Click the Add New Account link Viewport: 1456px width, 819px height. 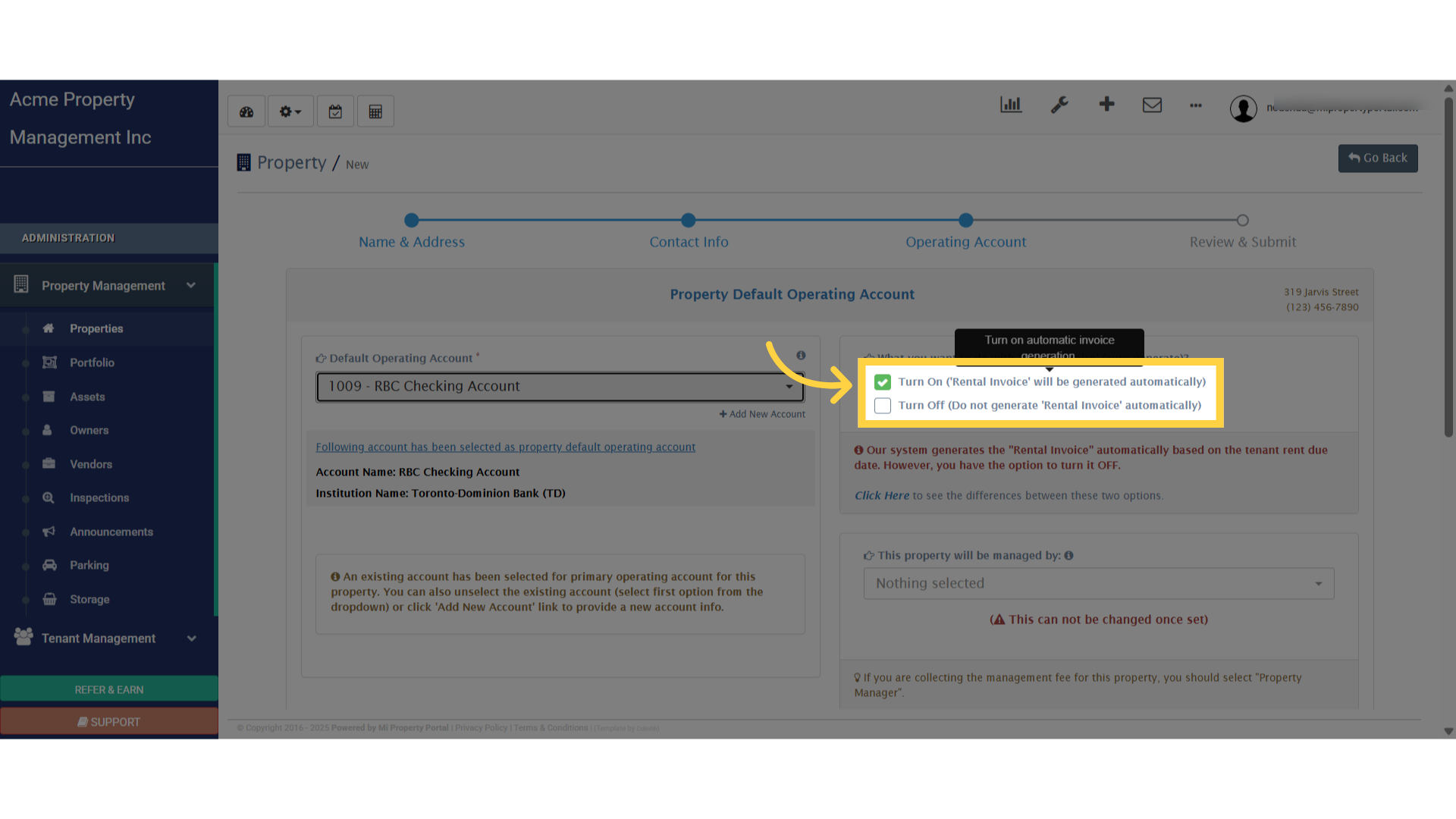(761, 414)
